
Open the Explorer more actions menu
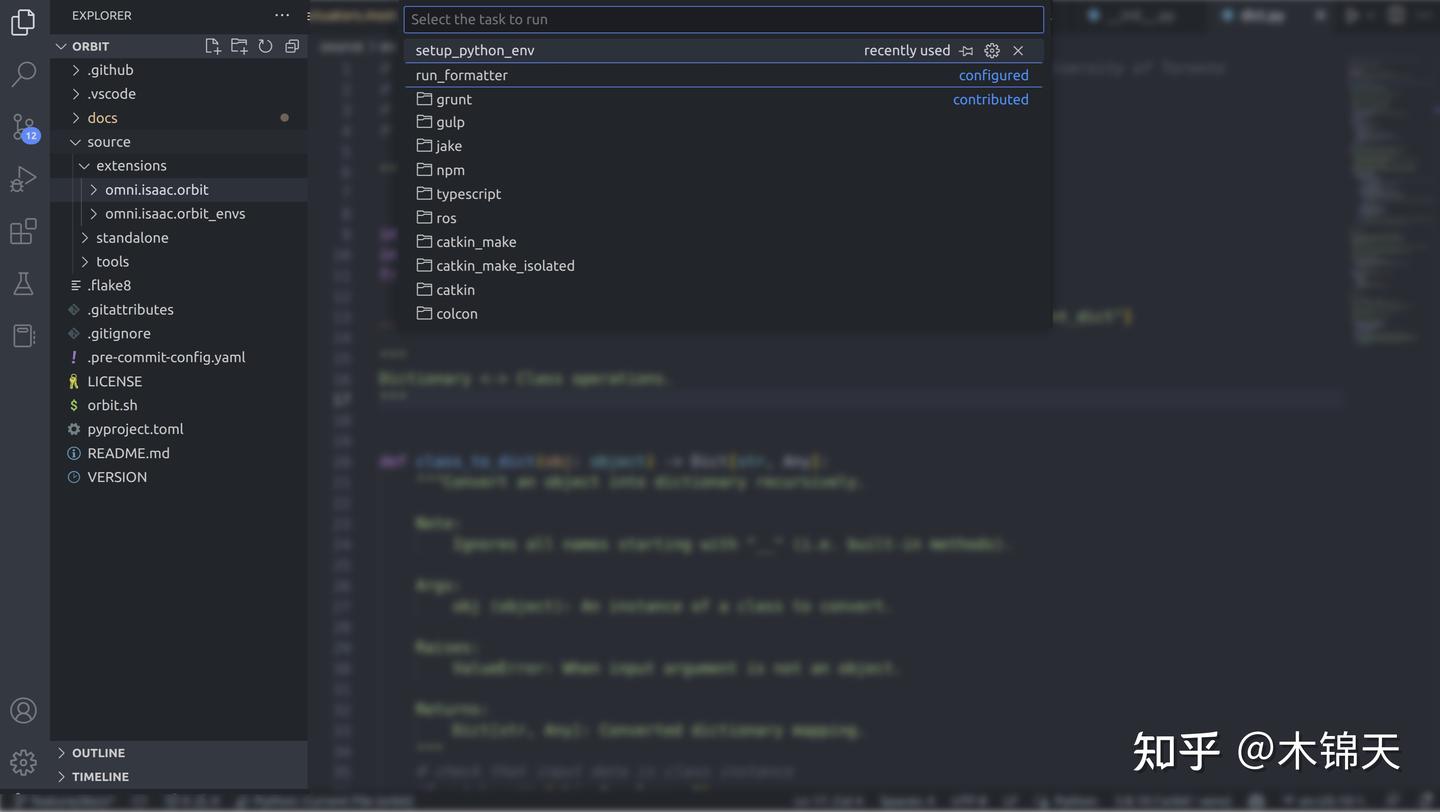click(x=281, y=15)
